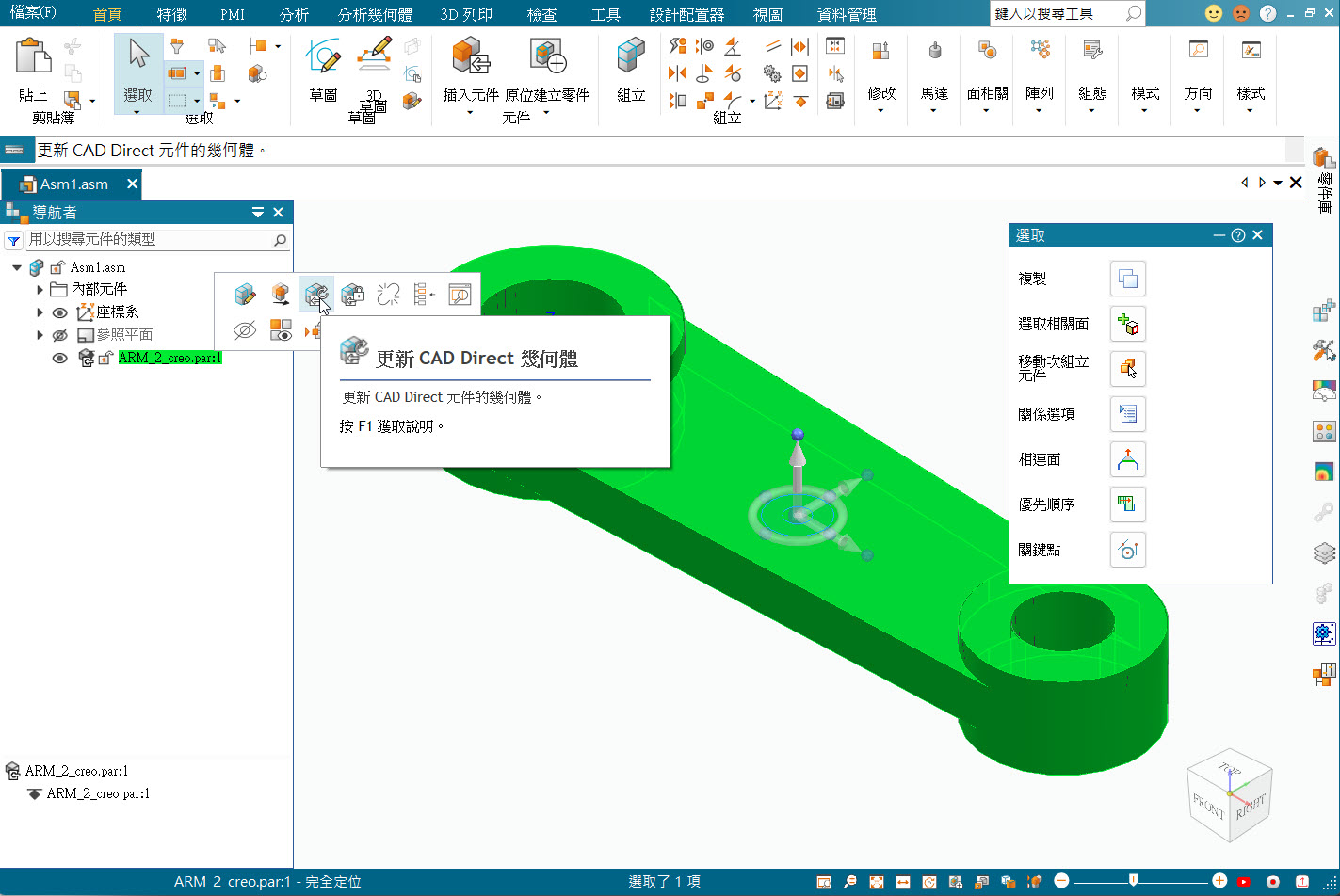Viewport: 1340px width, 896px height.
Task: Click Priority (優先順序) icon in Select panel
Action: click(x=1128, y=504)
